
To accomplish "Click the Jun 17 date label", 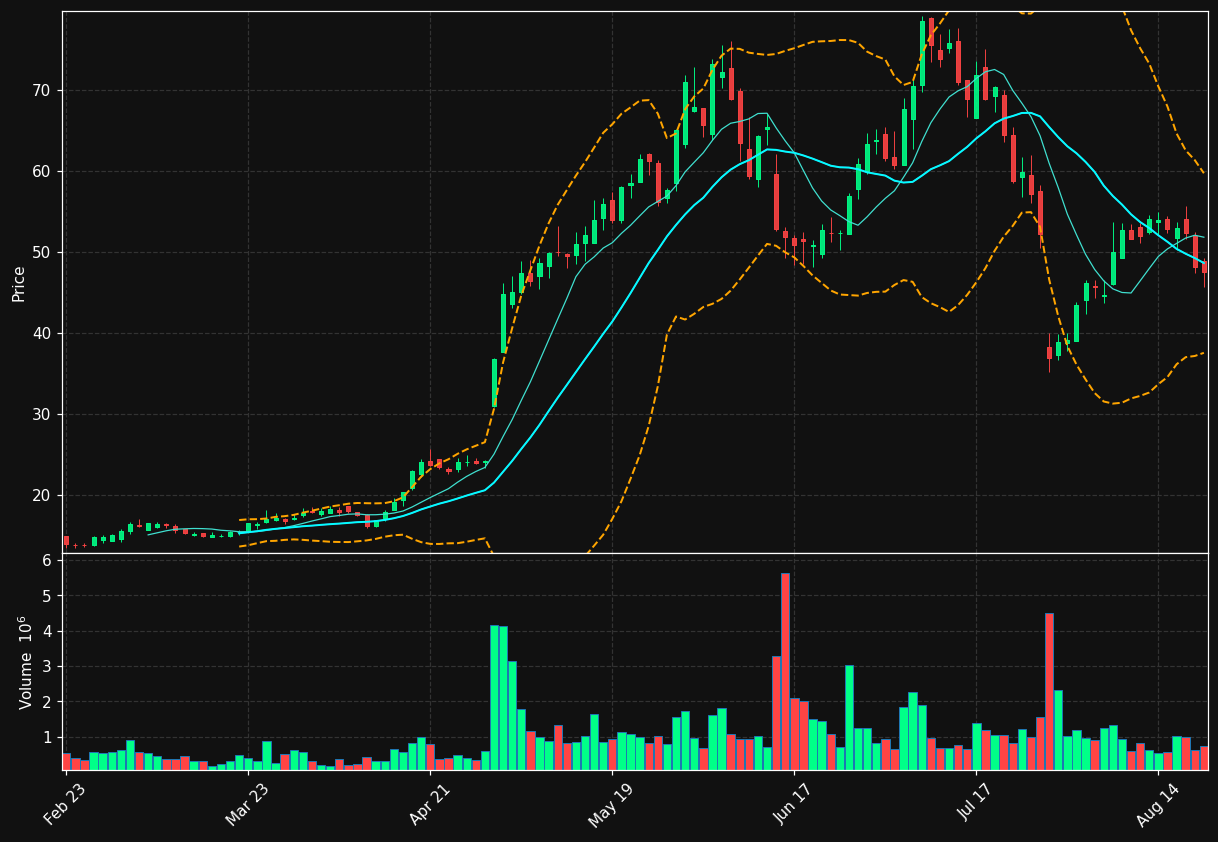I will click(794, 805).
